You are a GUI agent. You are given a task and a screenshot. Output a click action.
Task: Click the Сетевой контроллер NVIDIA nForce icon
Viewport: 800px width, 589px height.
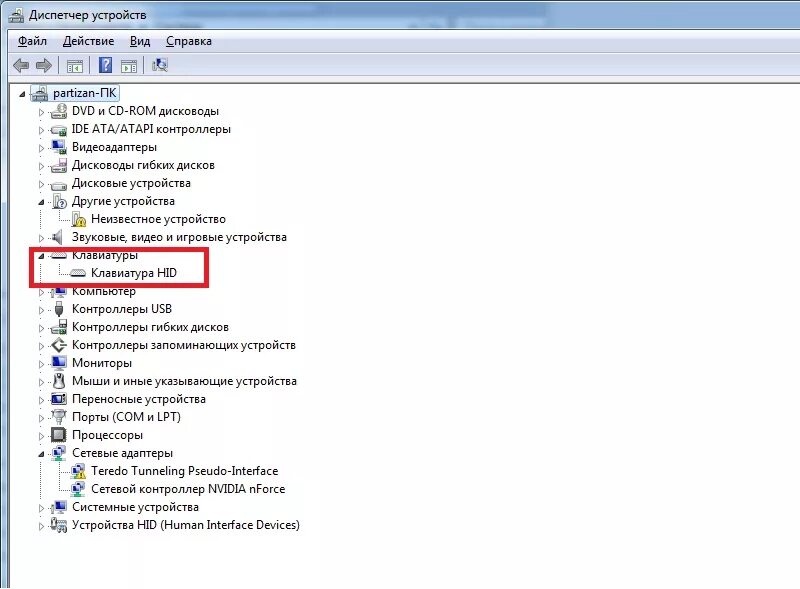click(78, 489)
